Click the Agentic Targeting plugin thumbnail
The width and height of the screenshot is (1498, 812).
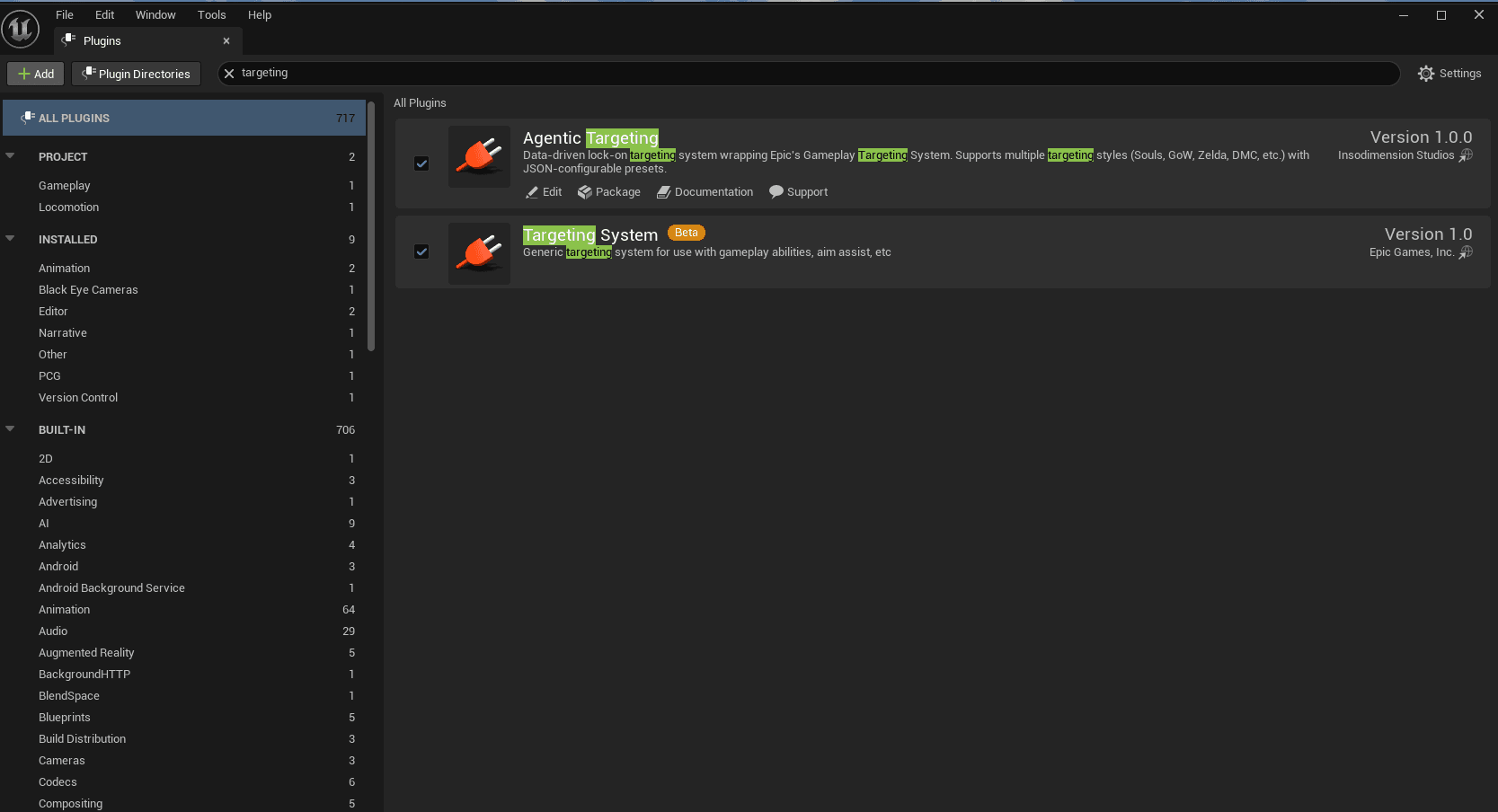(479, 156)
